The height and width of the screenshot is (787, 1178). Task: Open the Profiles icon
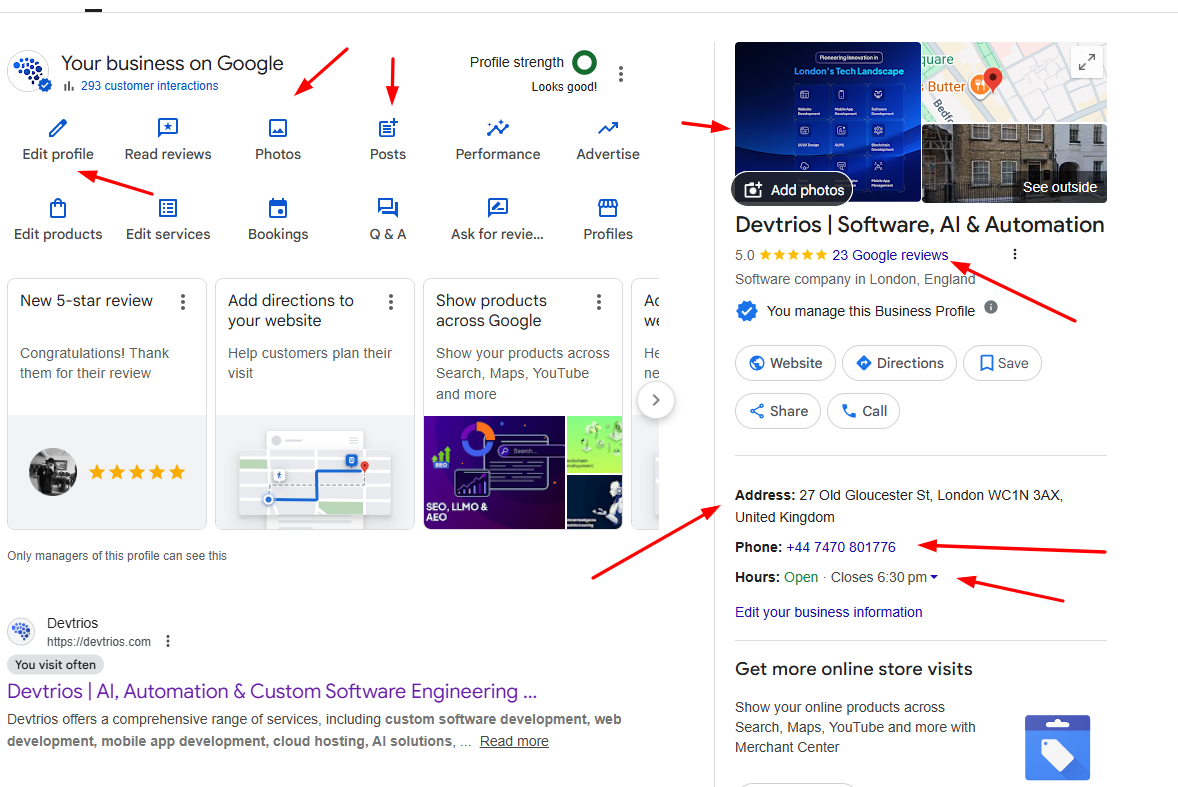click(x=607, y=208)
